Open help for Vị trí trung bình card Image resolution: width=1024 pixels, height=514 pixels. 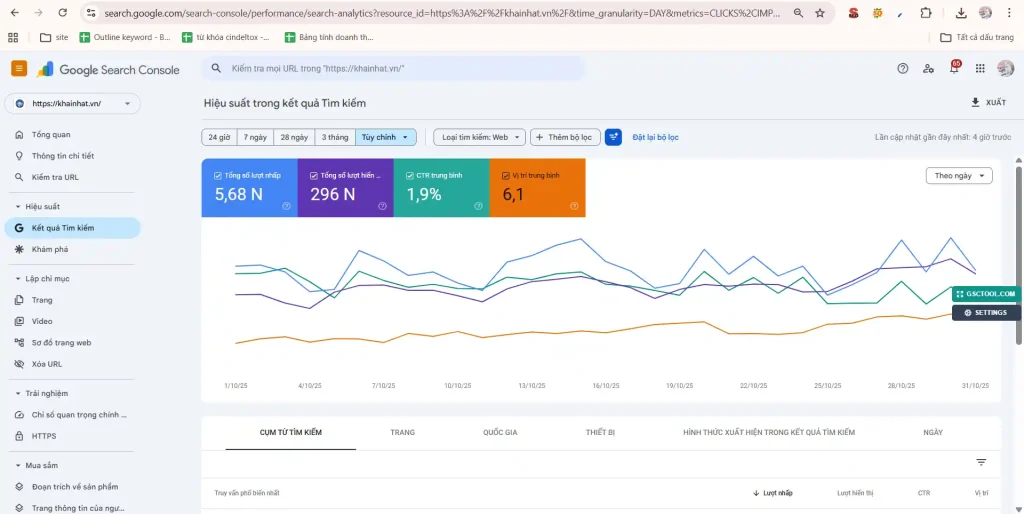[x=574, y=206]
